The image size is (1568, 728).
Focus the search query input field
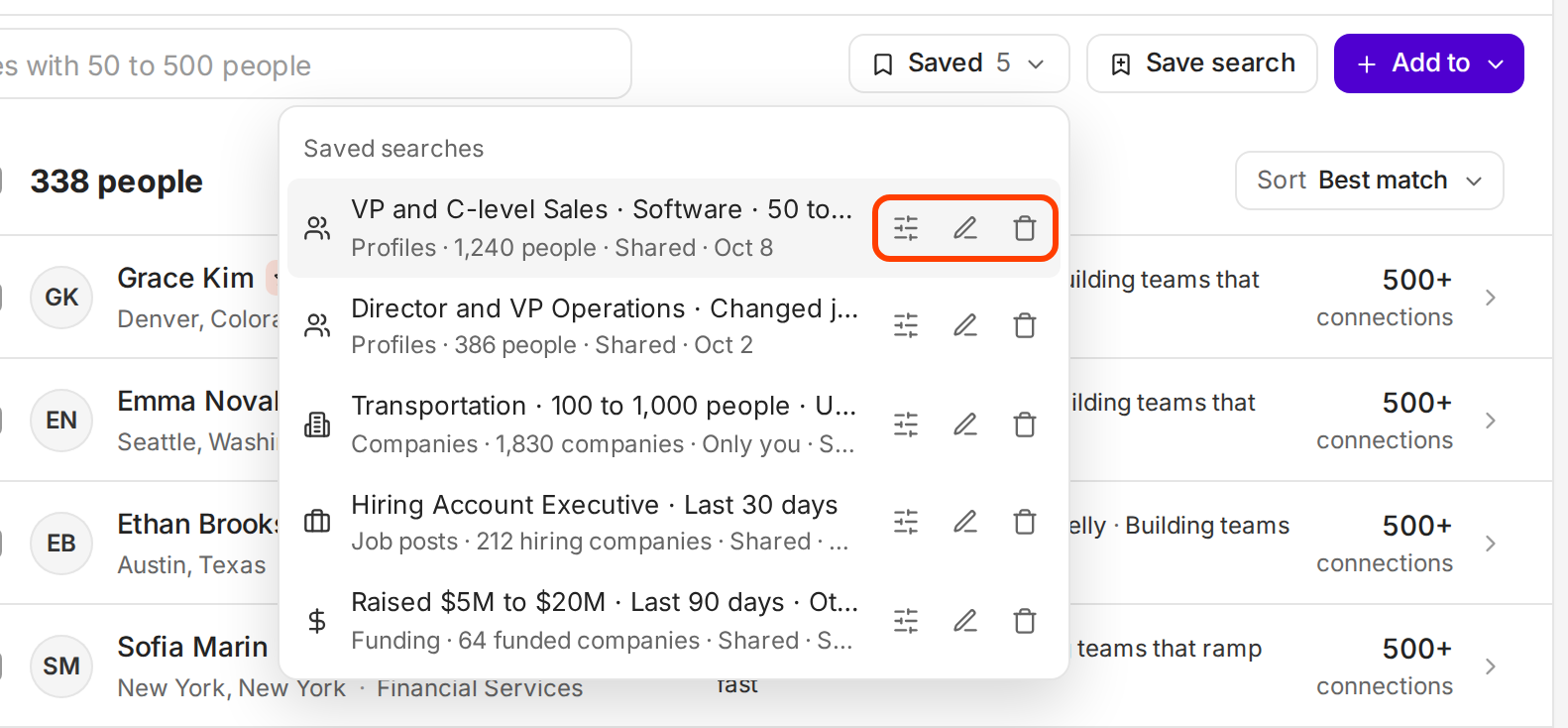(315, 64)
